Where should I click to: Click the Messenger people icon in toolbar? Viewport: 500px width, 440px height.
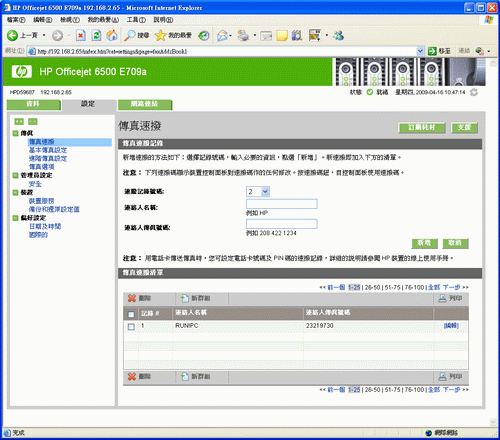[x=339, y=35]
